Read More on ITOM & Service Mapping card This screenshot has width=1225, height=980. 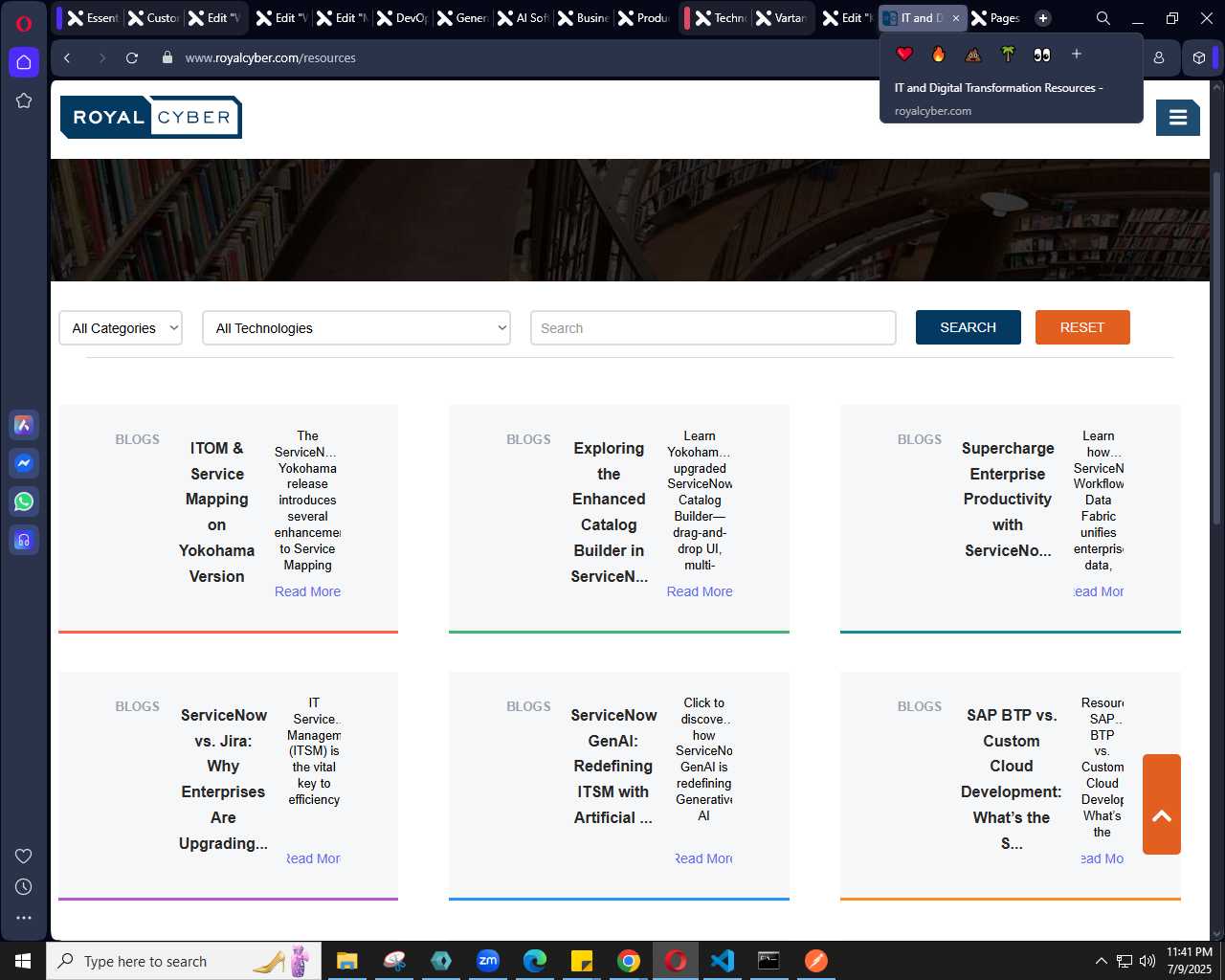(x=307, y=591)
